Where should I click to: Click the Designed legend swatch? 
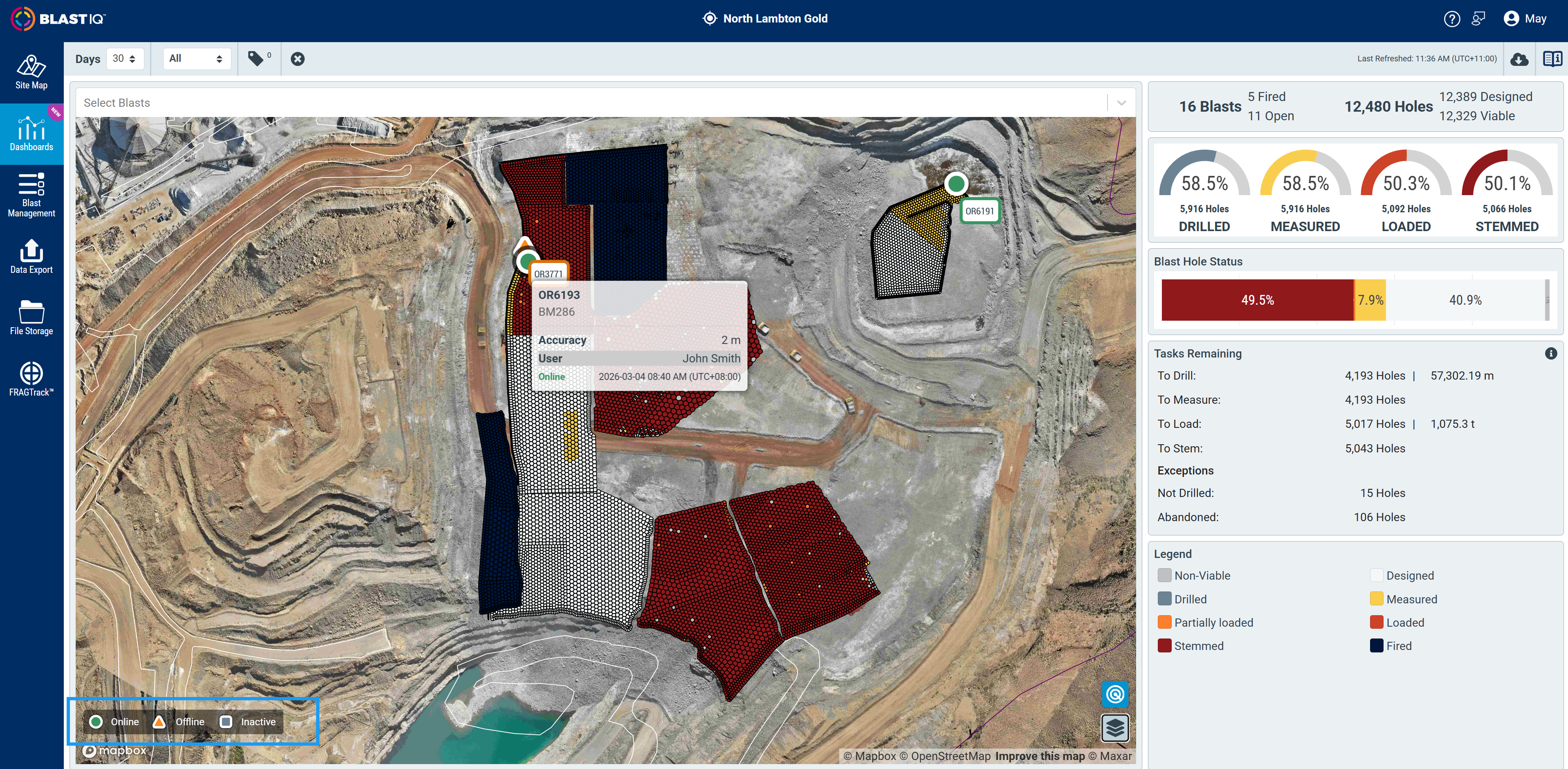coord(1376,576)
